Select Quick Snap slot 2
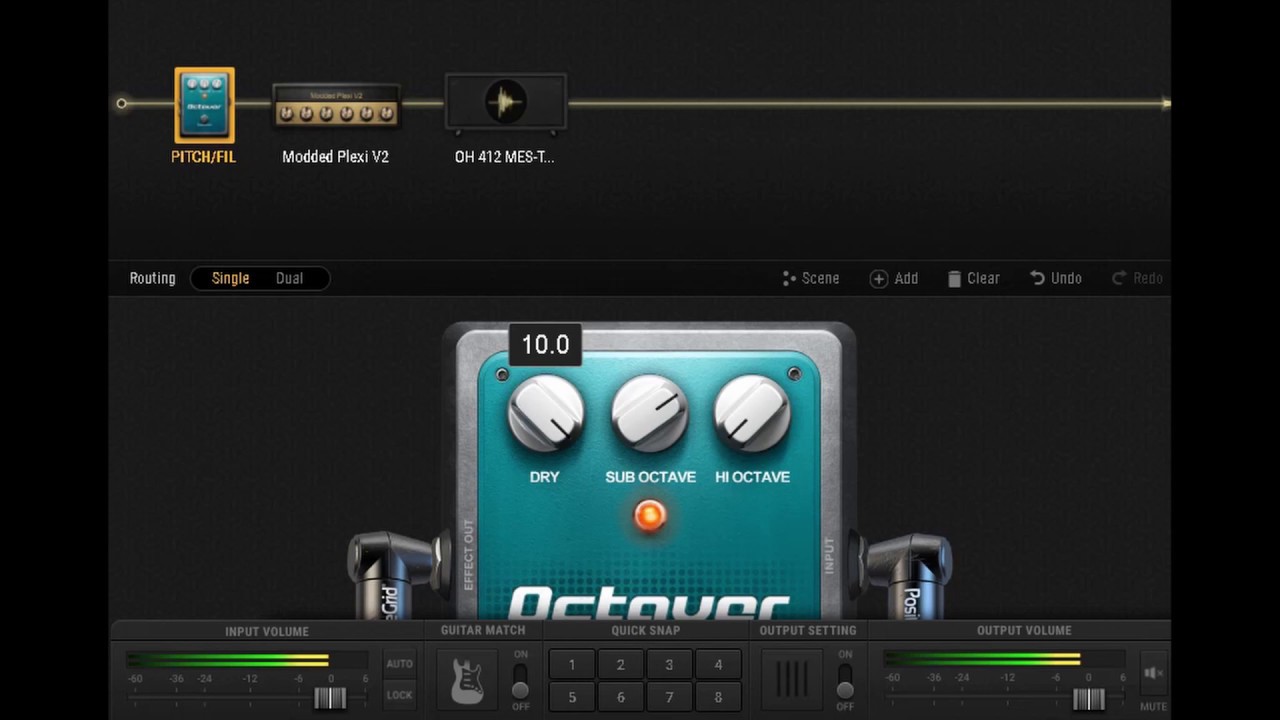Screen dimensions: 1280x720 click(x=620, y=665)
